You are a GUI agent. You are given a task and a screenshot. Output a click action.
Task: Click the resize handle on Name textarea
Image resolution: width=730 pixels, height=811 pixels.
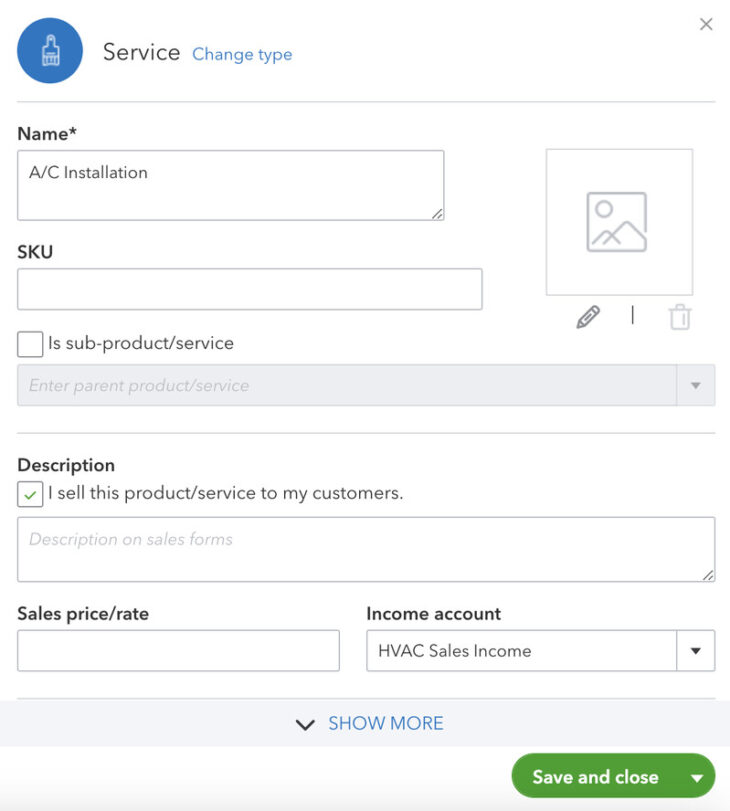(x=437, y=213)
